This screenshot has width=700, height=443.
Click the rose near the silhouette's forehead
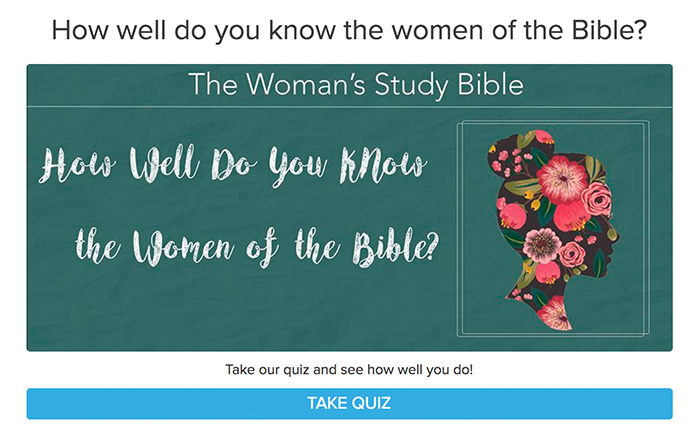(x=597, y=199)
